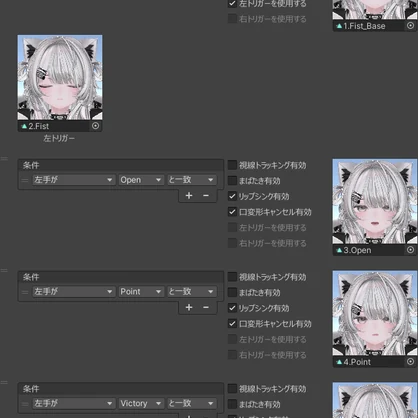Click the list handle left of the Point 条件 block
This screenshot has height=418, width=418.
pos(4,271)
